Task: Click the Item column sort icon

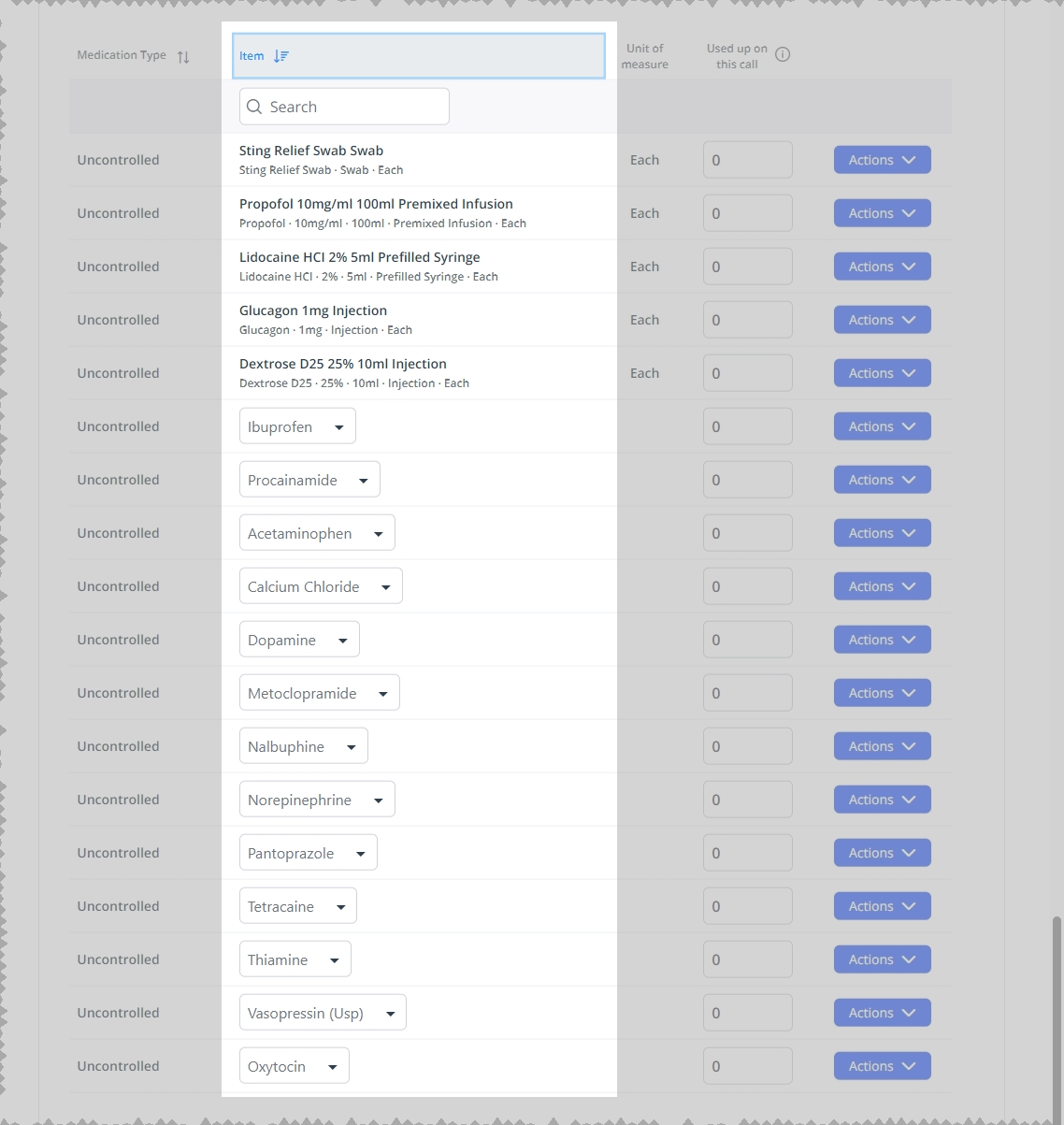Action: [281, 56]
